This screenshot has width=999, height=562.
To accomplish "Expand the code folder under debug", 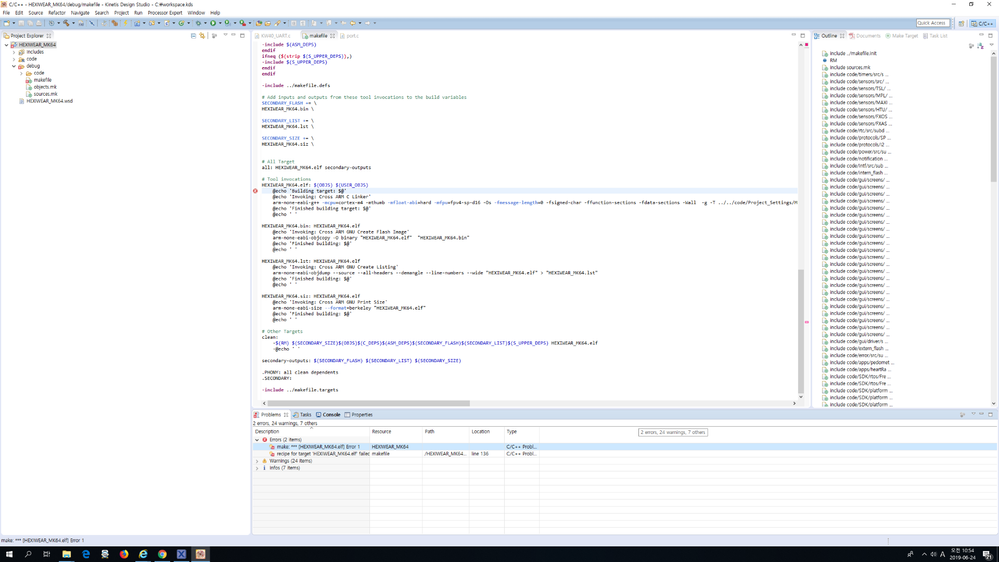I will pyautogui.click(x=22, y=73).
